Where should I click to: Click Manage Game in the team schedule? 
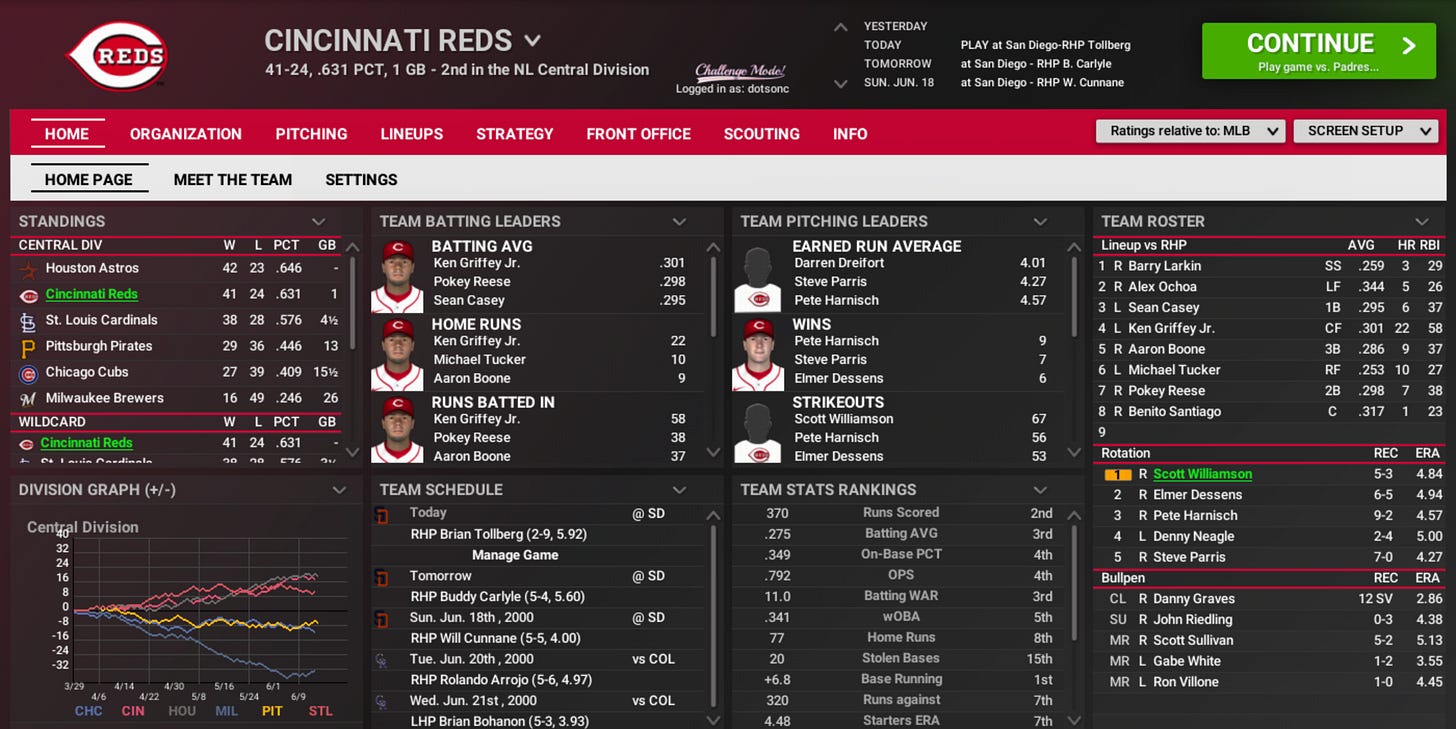(515, 555)
